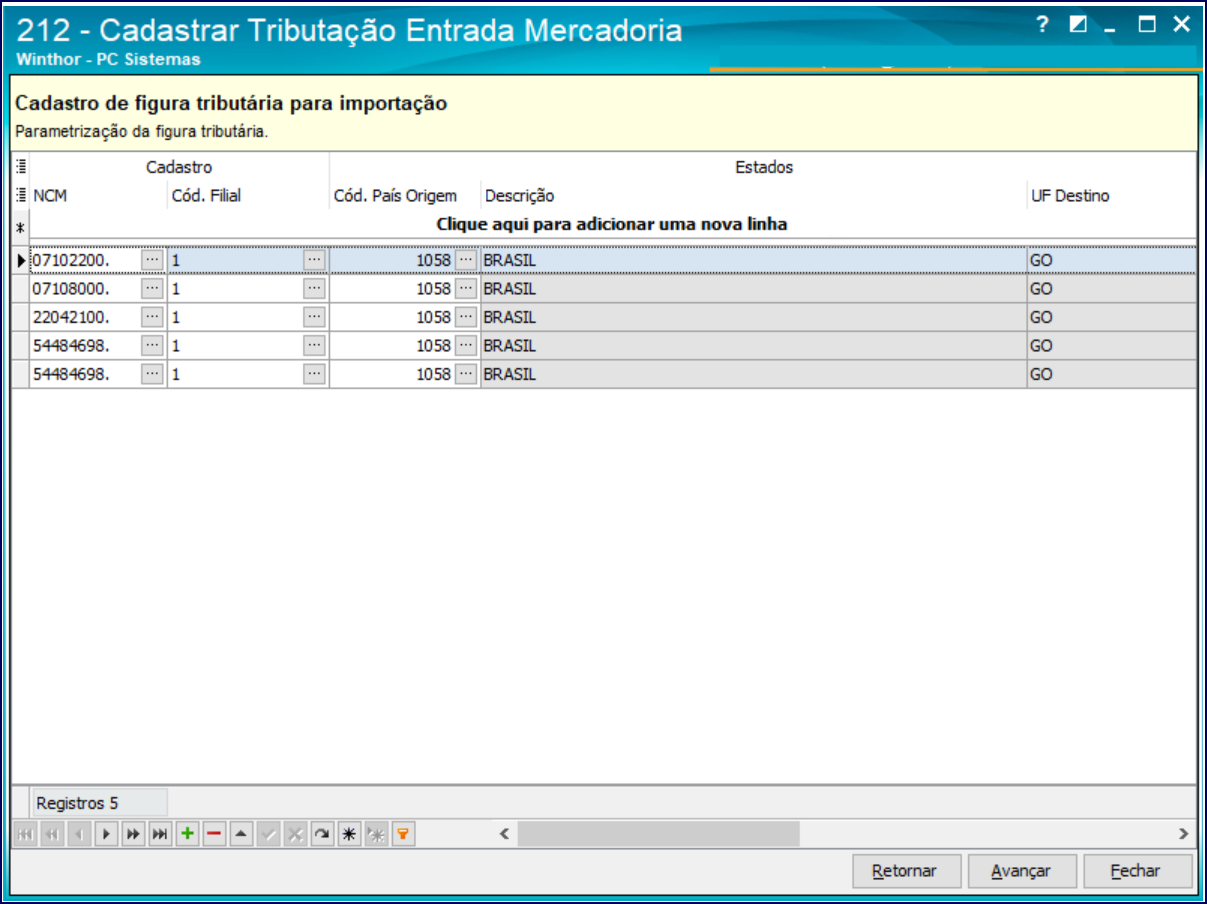Open Cód. Filial lookup in row 07108000
Viewport: 1207px width, 904px height.
315,289
